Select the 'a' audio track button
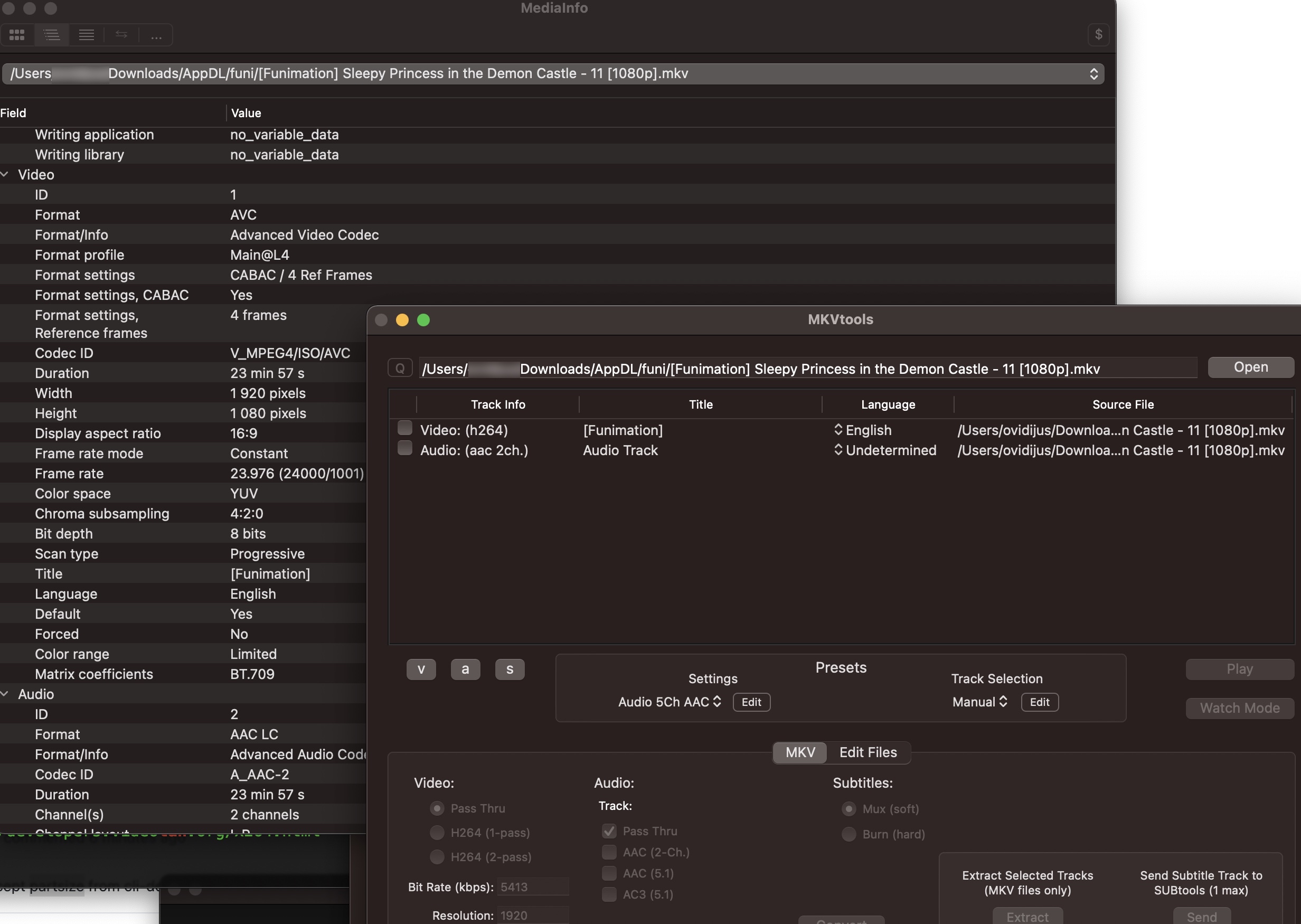 pyautogui.click(x=465, y=669)
